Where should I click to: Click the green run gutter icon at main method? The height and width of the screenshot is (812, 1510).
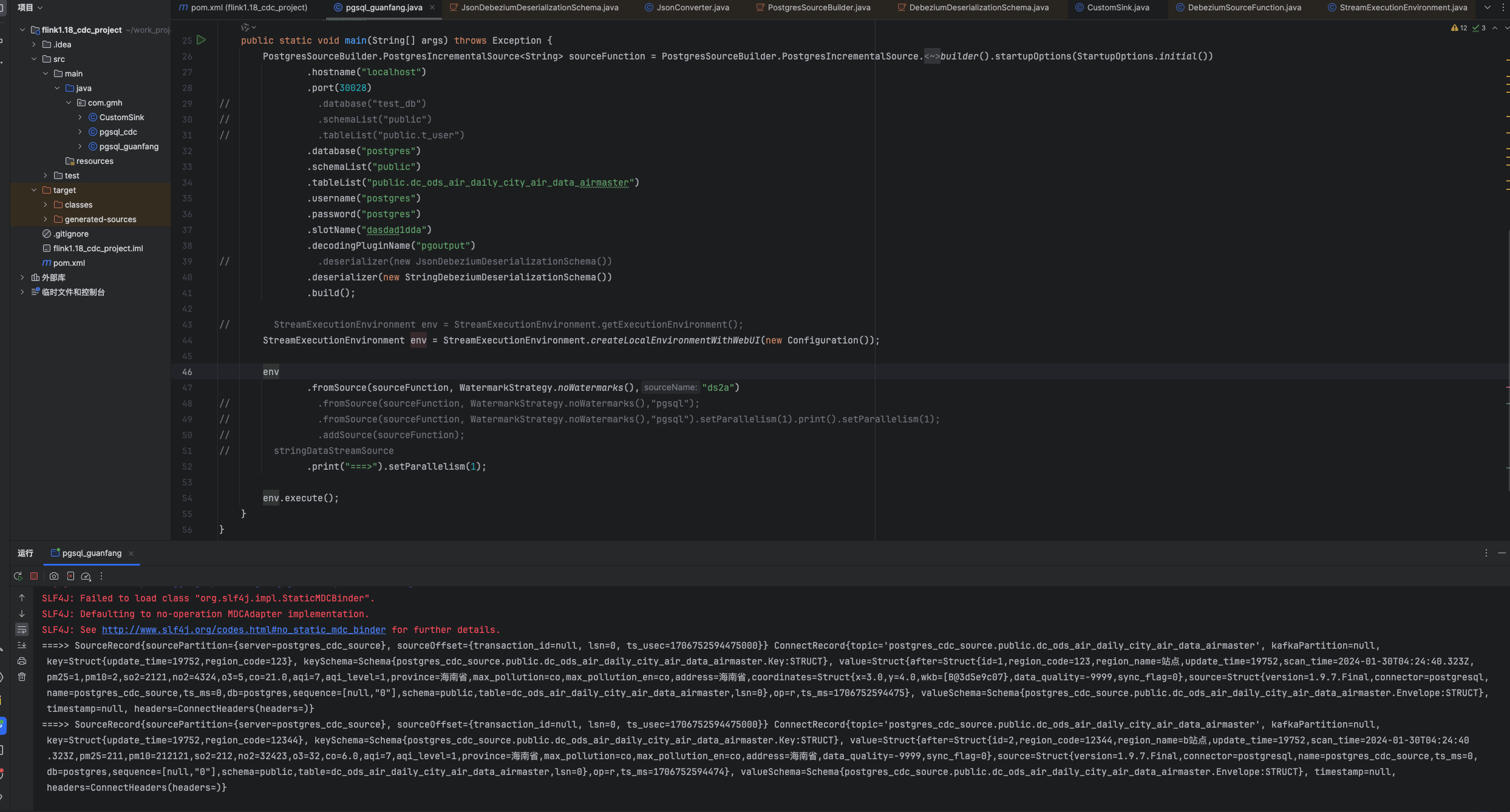pyautogui.click(x=202, y=40)
